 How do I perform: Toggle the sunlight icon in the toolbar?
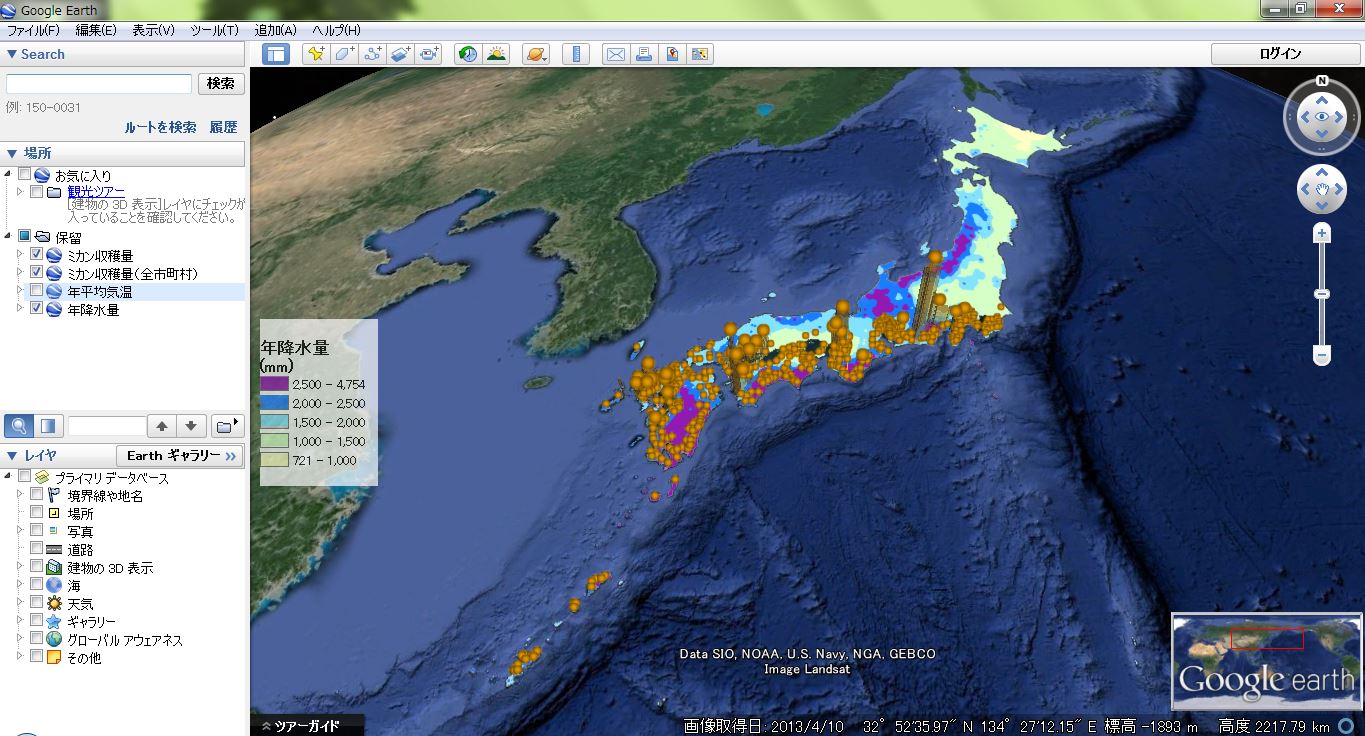[496, 54]
